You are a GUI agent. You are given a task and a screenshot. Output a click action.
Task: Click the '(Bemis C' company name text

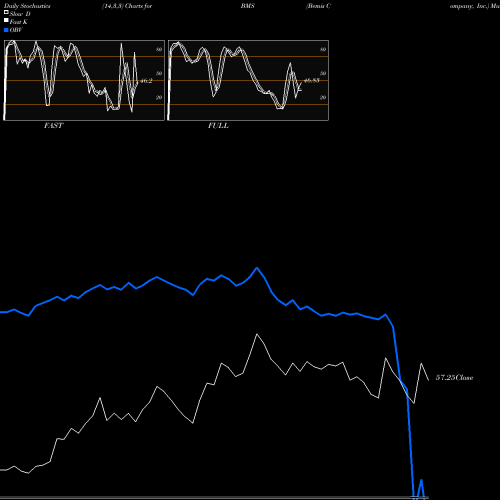coord(318,6)
